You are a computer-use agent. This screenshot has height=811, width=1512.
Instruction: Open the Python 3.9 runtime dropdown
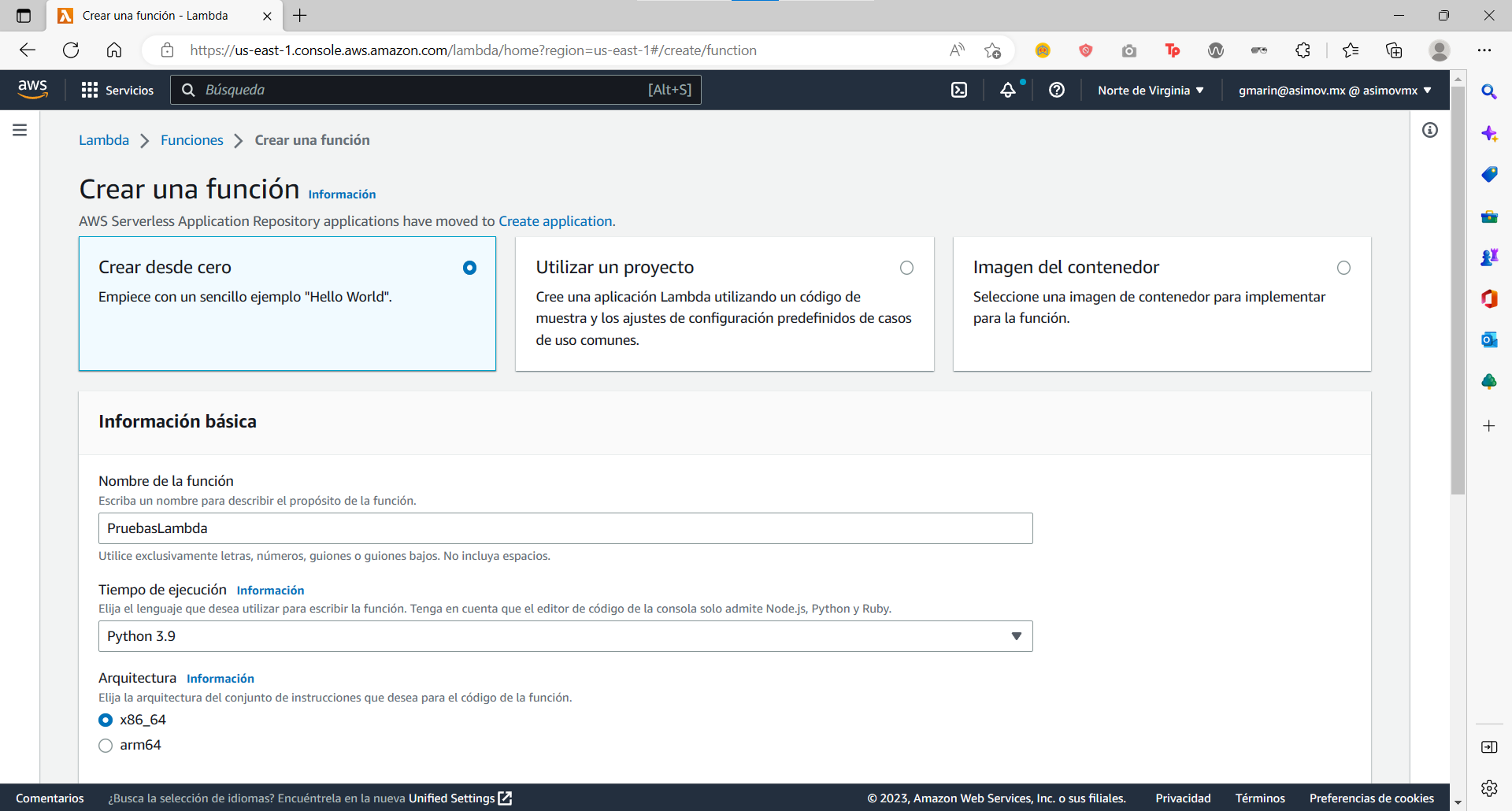click(565, 636)
